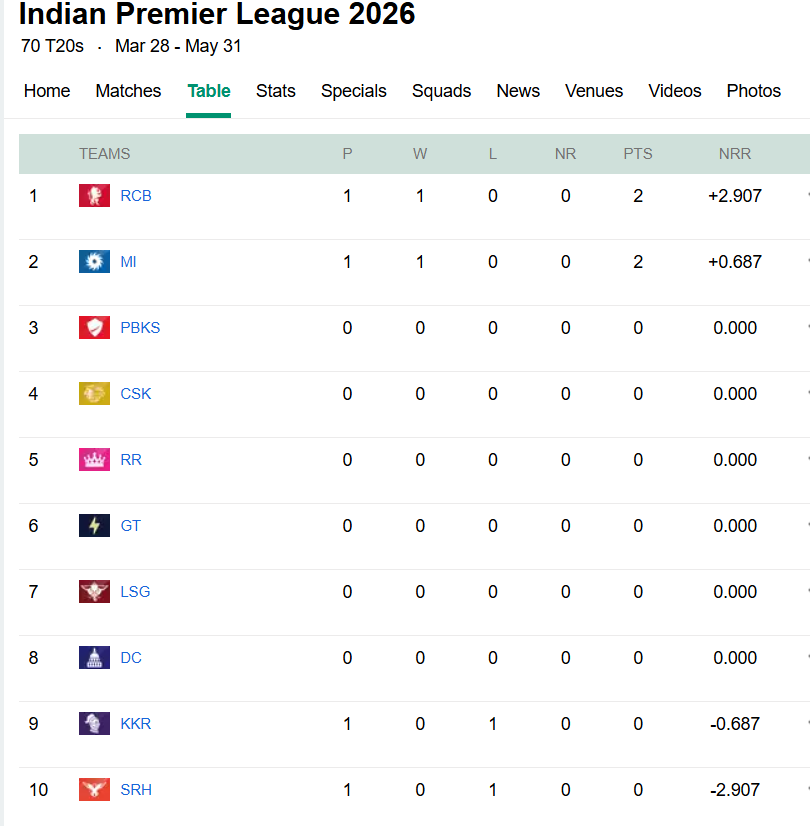810x826 pixels.
Task: Expand the RCB row details chevron
Action: pyautogui.click(x=806, y=195)
